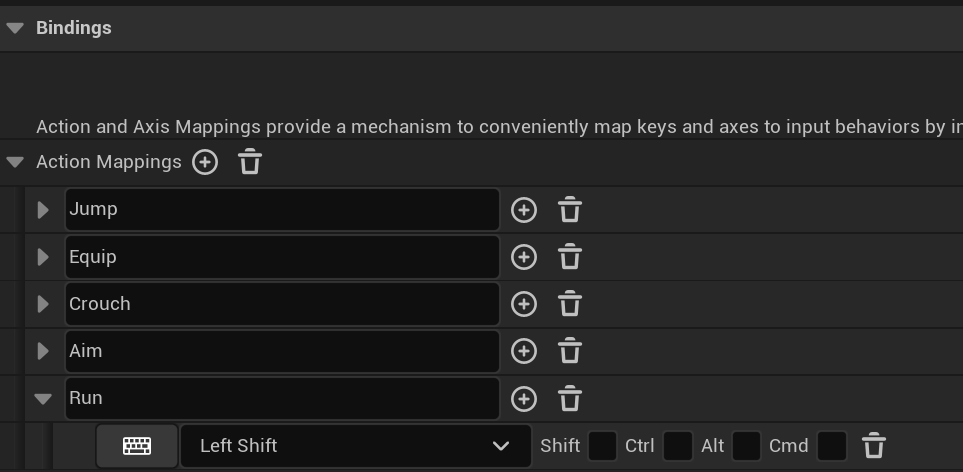Delete the Run action mapping
The image size is (963, 472).
click(570, 398)
